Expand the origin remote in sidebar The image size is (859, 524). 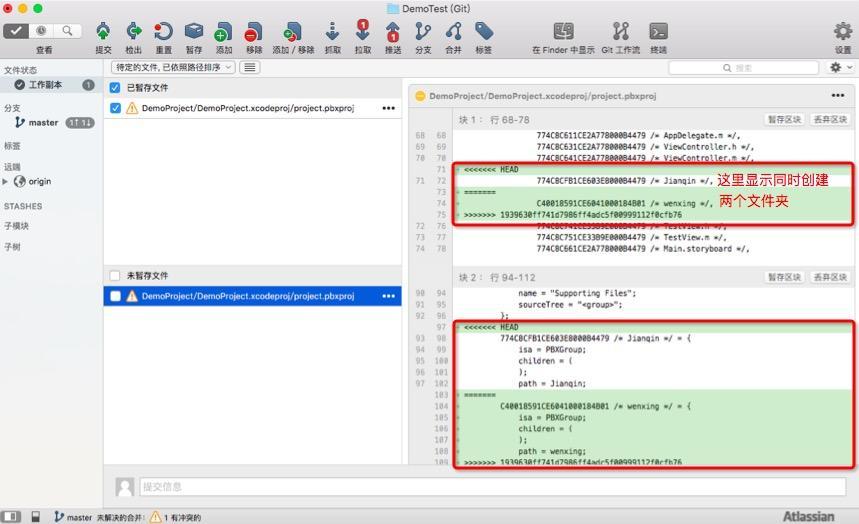point(5,181)
